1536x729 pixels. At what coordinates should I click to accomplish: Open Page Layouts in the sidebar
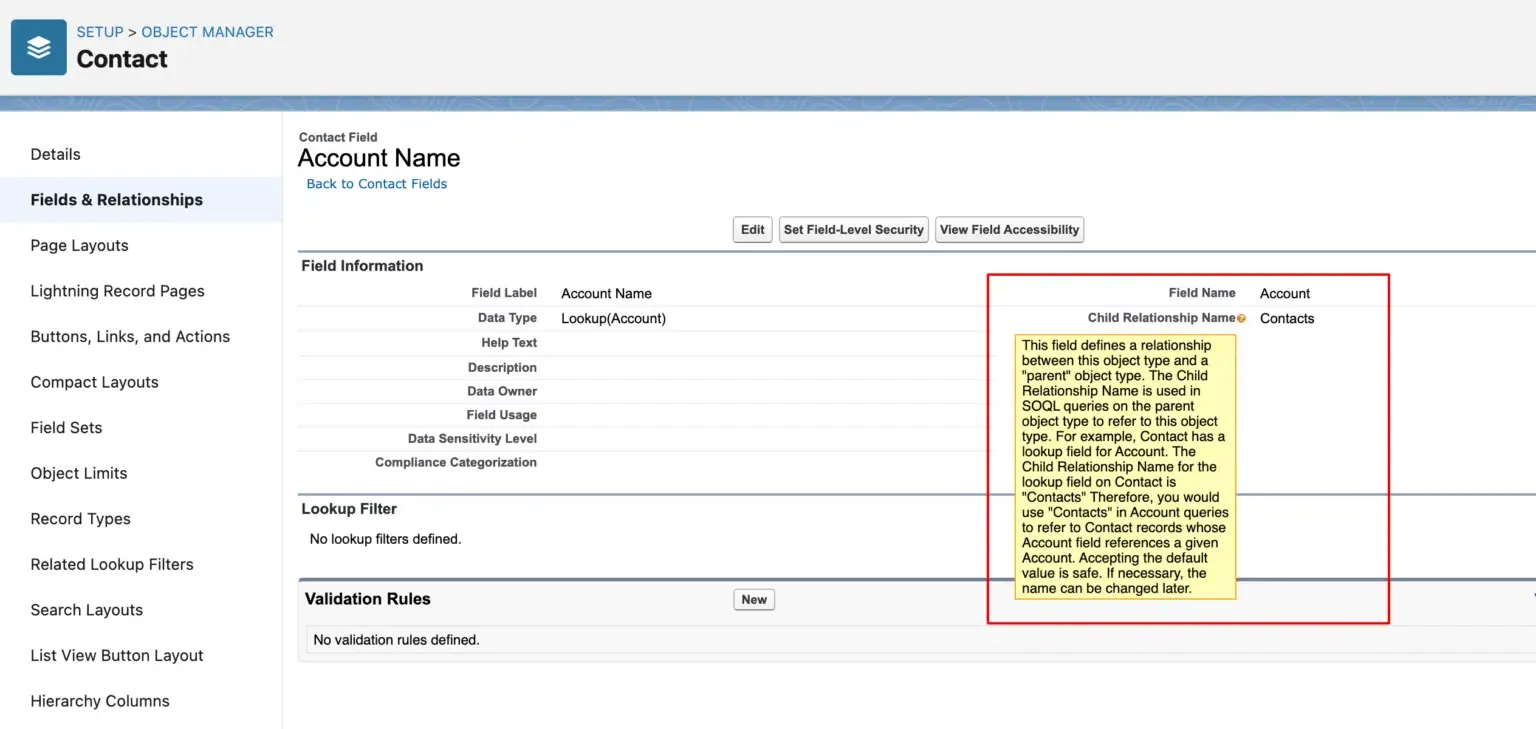pyautogui.click(x=80, y=246)
